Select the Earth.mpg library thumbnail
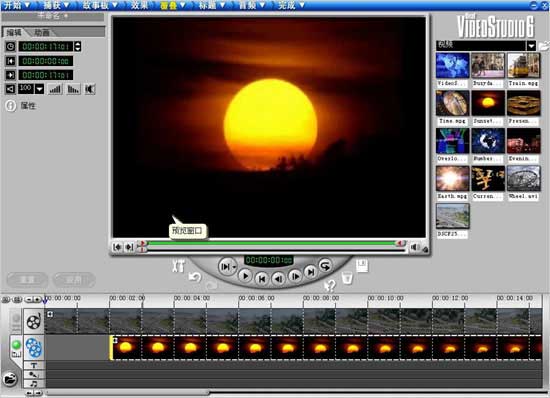The height and width of the screenshot is (398, 550). [452, 178]
